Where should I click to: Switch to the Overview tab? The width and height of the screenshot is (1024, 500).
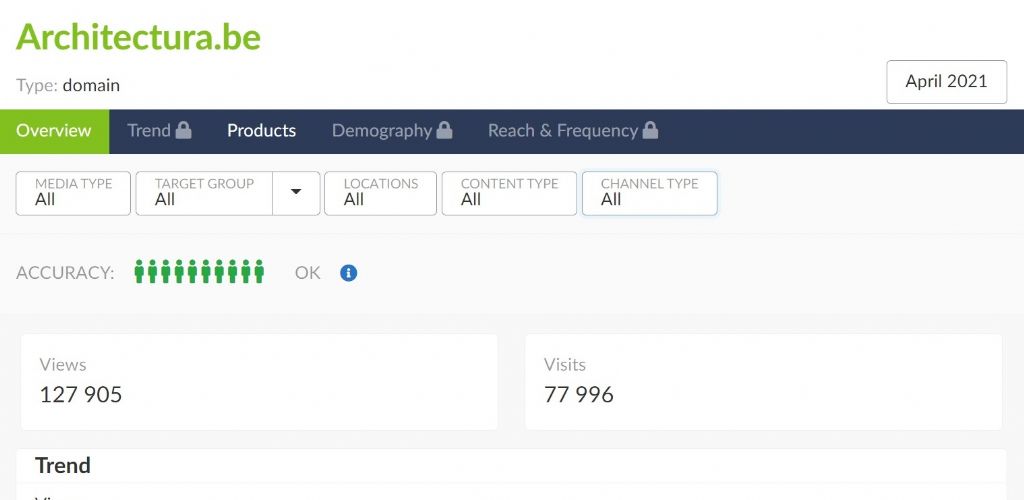pos(54,131)
